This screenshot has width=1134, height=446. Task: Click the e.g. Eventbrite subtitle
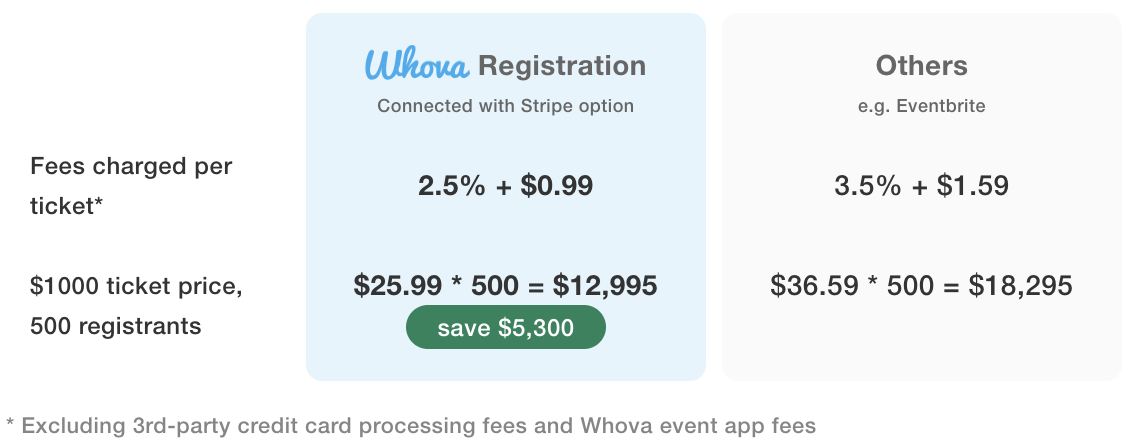[x=921, y=106]
